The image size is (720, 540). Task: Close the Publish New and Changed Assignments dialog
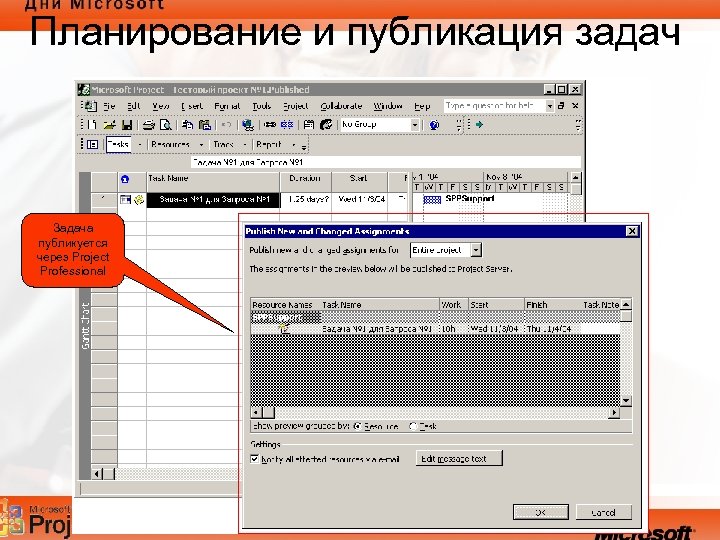(x=632, y=231)
